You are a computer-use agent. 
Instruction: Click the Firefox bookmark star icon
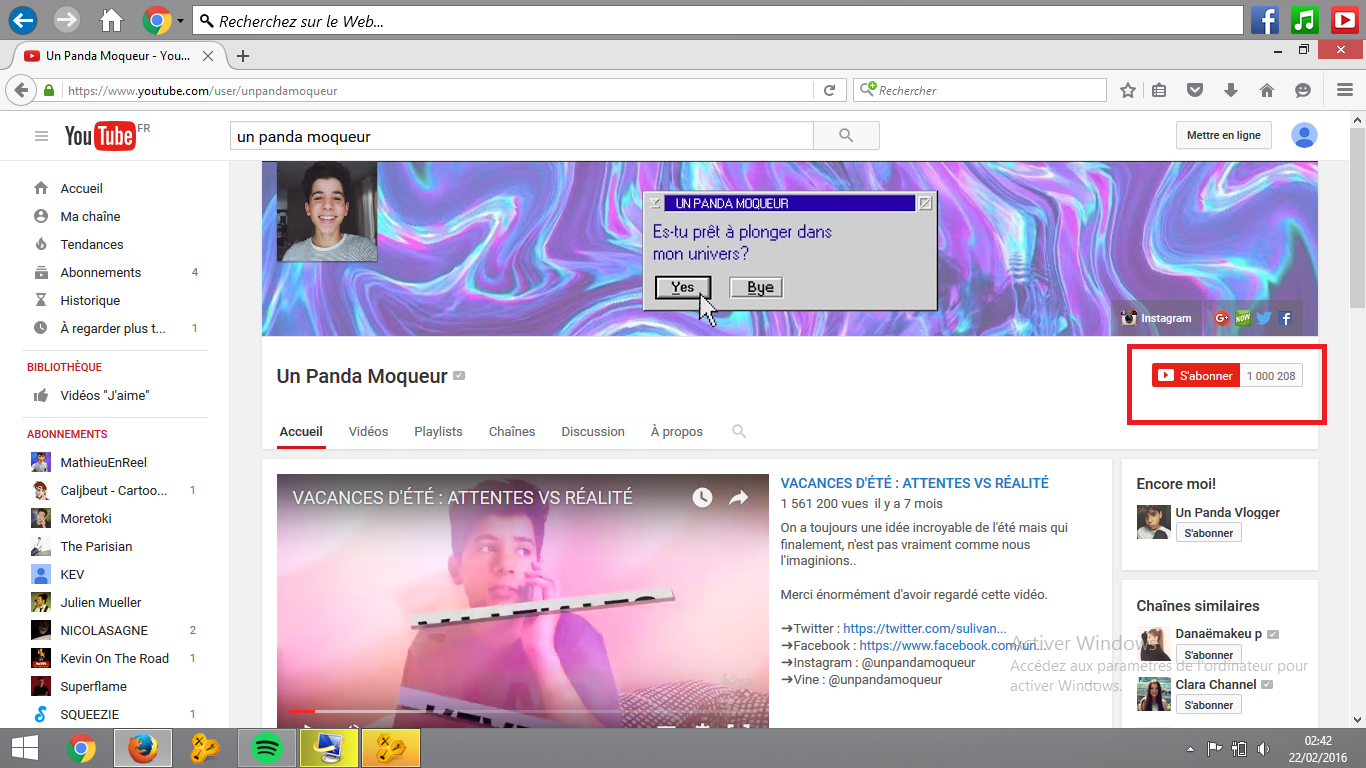tap(1128, 90)
